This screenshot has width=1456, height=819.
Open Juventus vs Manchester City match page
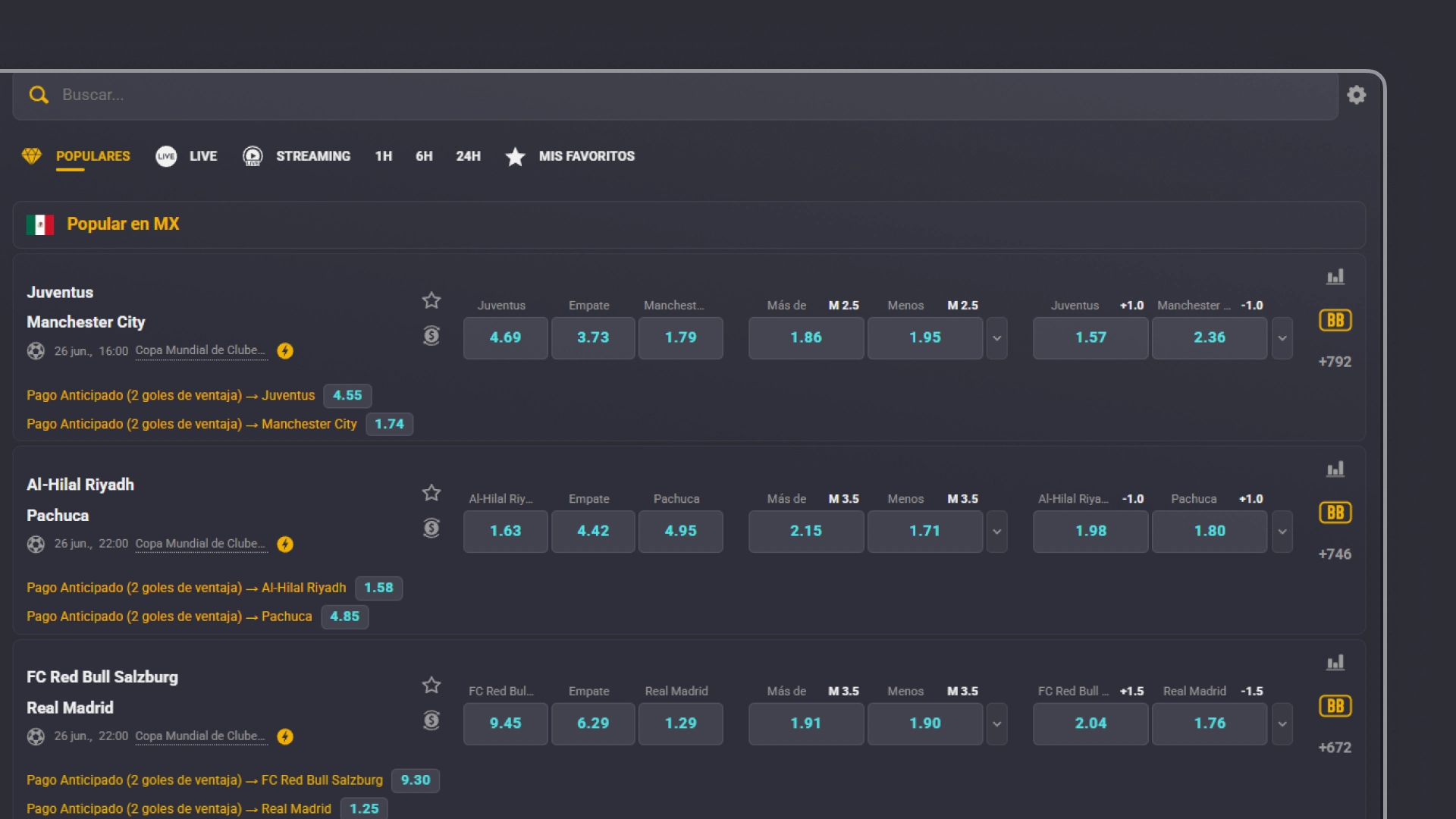(x=86, y=307)
